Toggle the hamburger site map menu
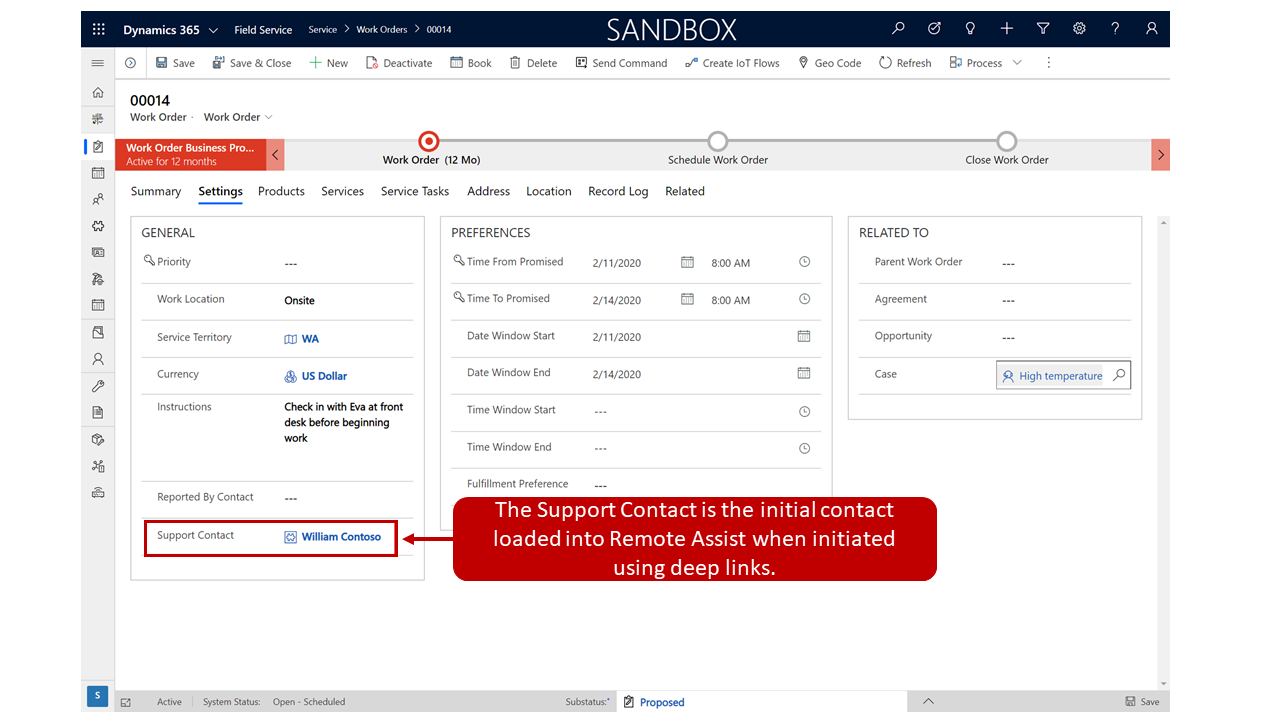Viewport: 1280px width, 720px height. 98,63
